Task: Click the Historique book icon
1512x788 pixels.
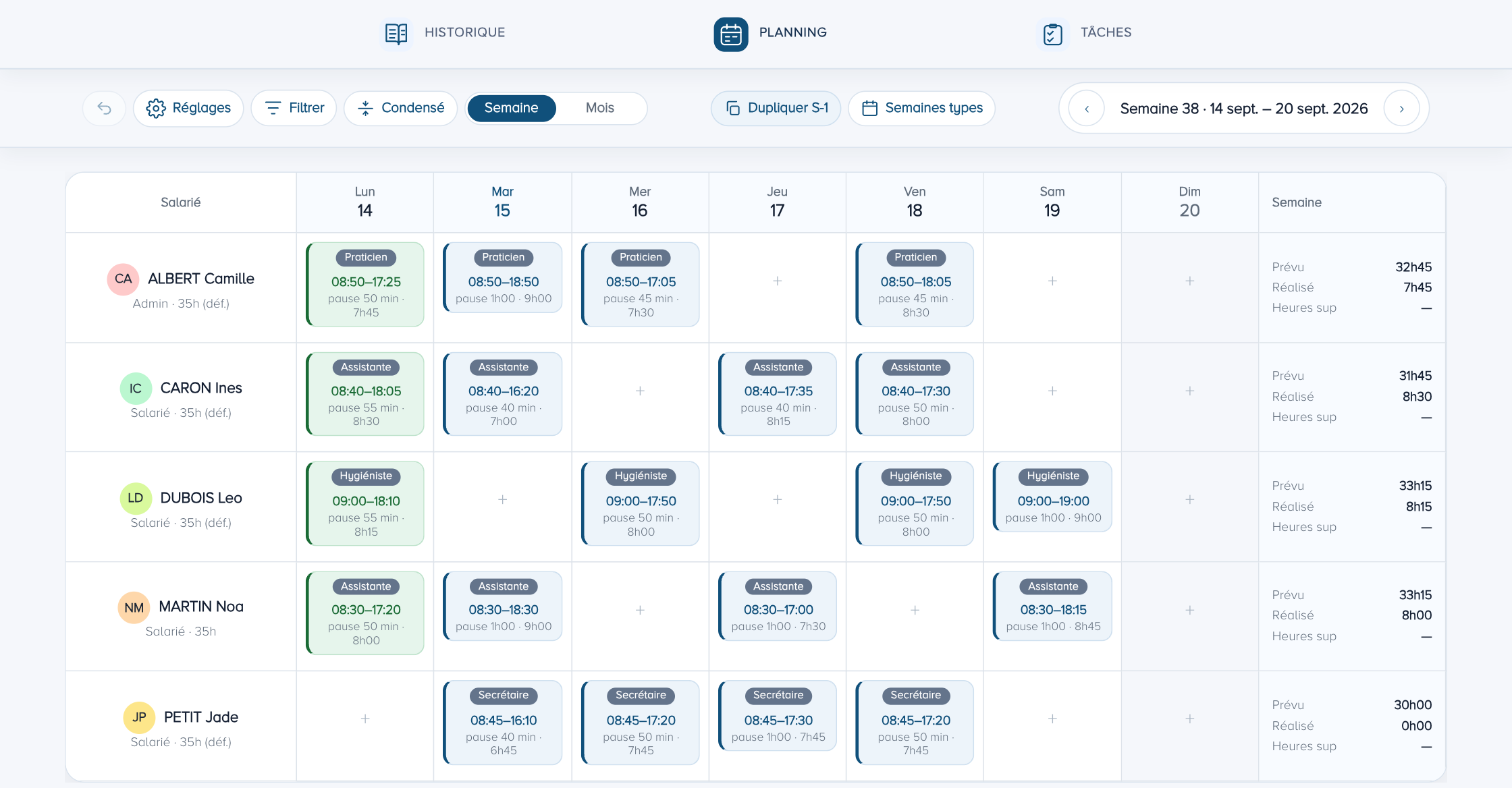Action: click(396, 33)
